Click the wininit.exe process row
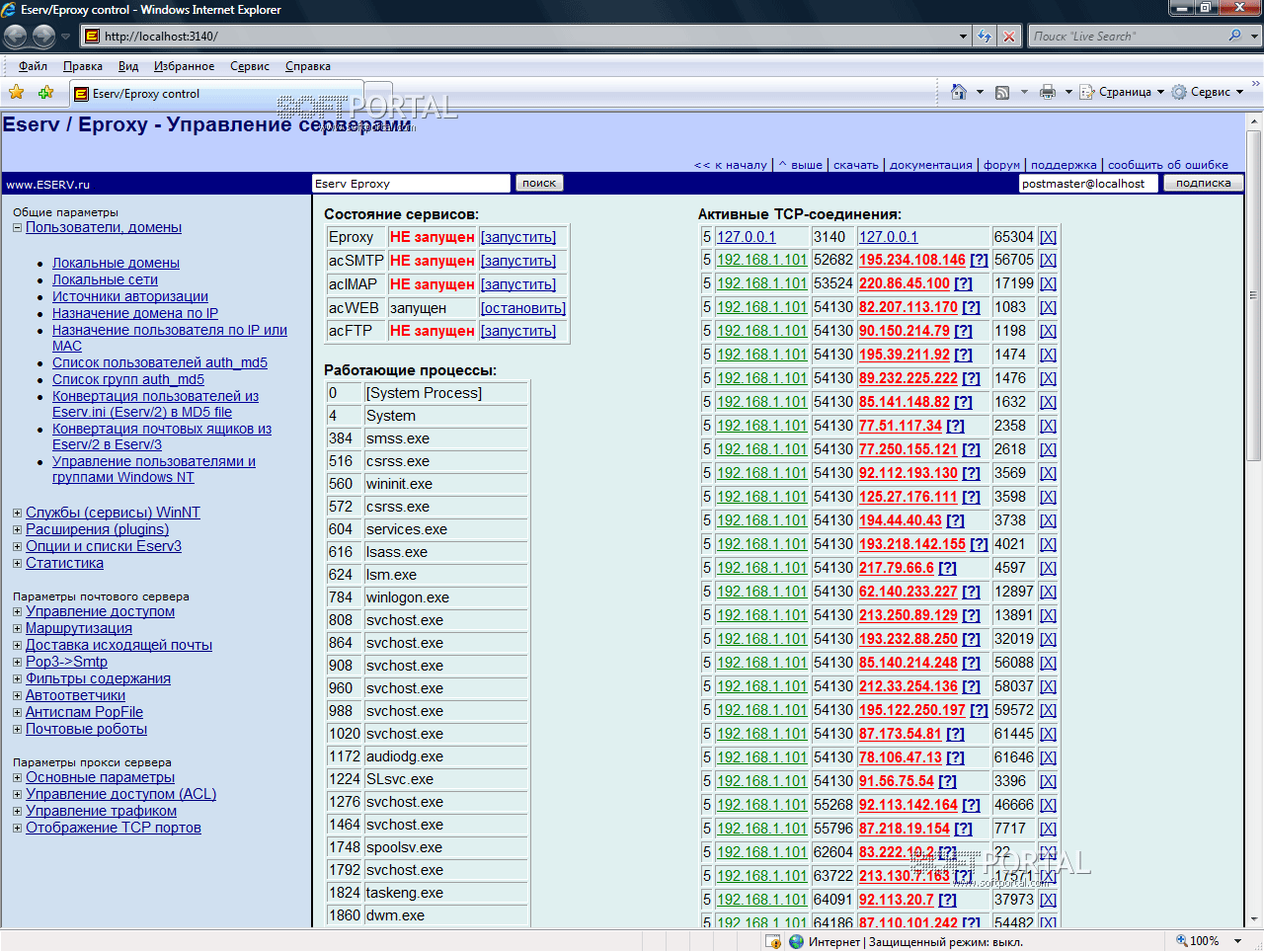The width and height of the screenshot is (1264, 952). 427,484
